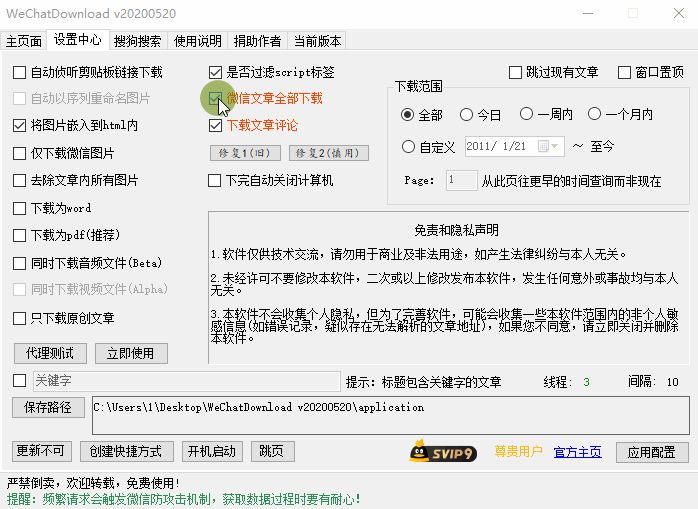Image resolution: width=698 pixels, height=509 pixels.
Task: Tick the keyword filter checkbox
Action: (20, 381)
